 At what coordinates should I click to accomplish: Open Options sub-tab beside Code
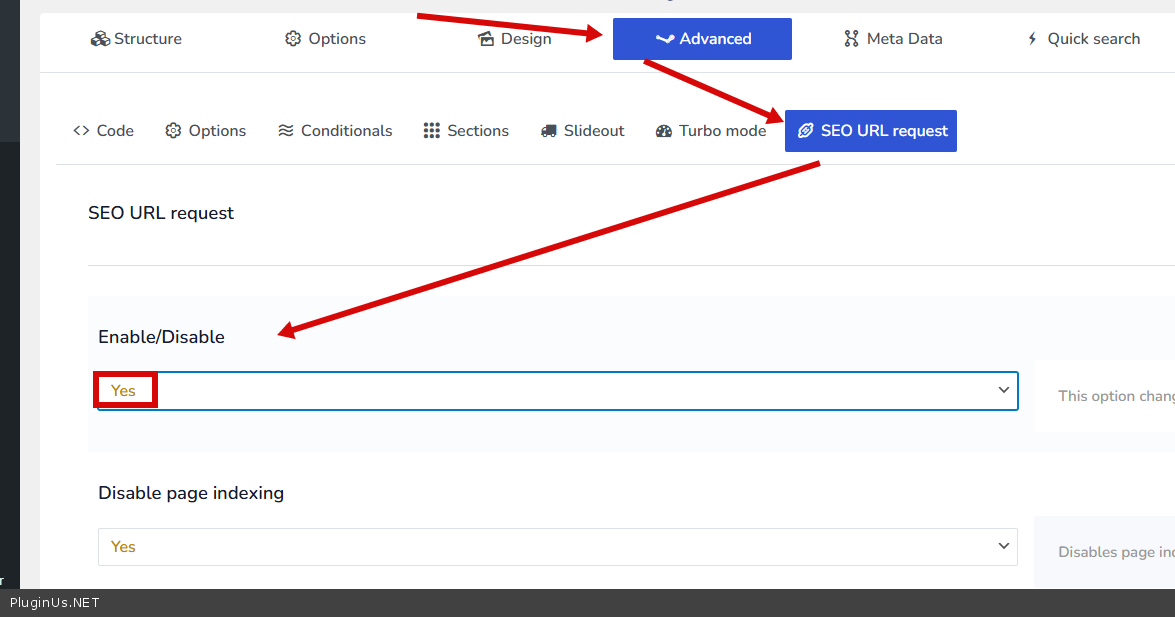[206, 131]
